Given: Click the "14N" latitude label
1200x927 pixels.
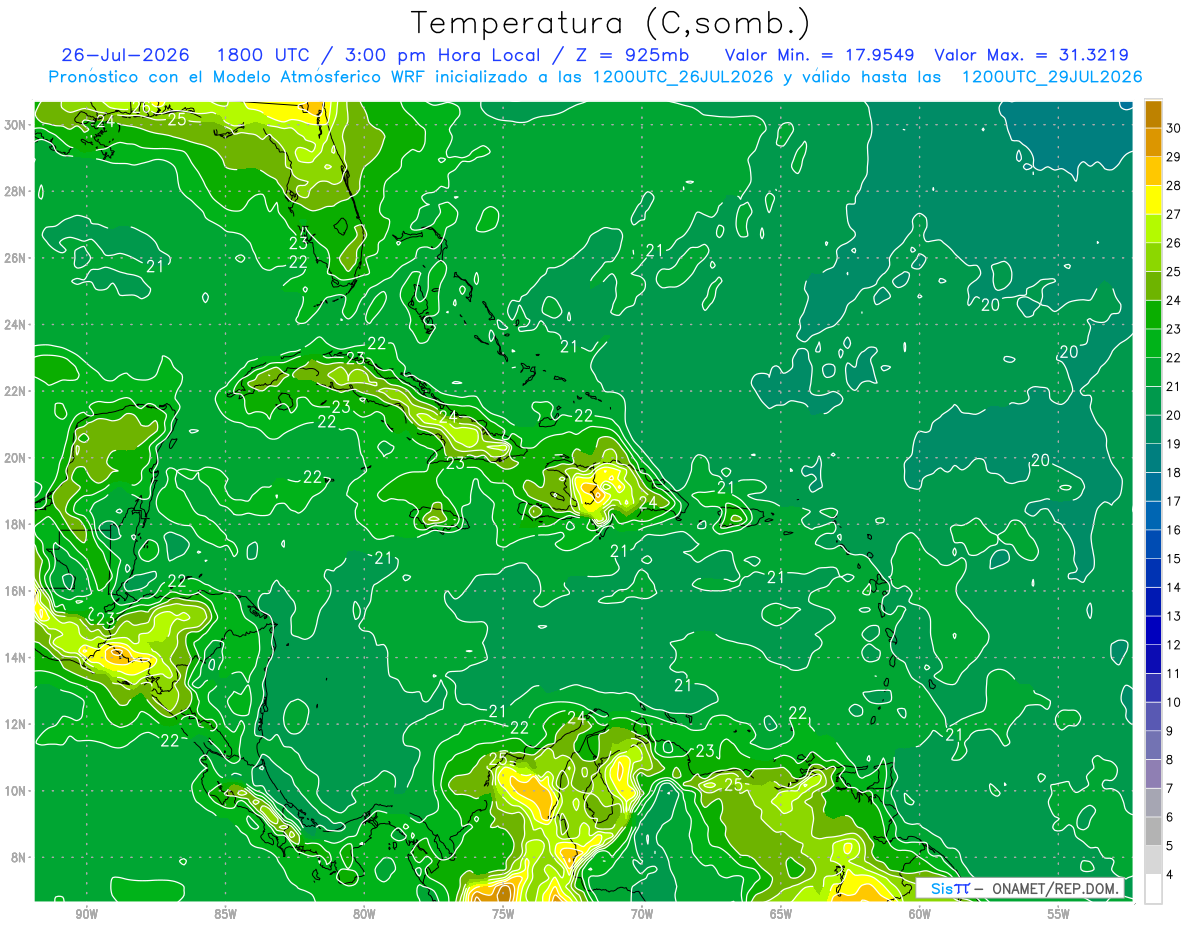Looking at the screenshot, I should pos(17,657).
